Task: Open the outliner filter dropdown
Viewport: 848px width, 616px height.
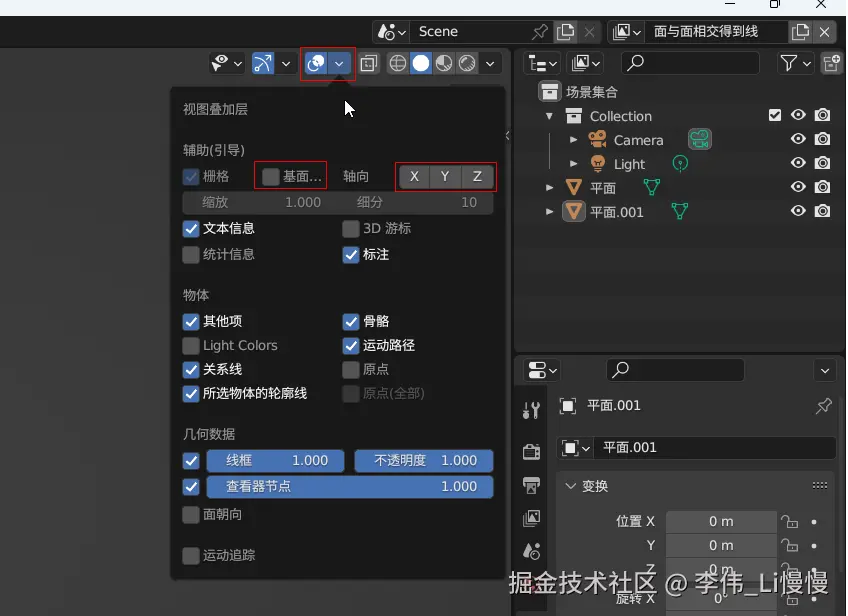Action: [x=795, y=63]
